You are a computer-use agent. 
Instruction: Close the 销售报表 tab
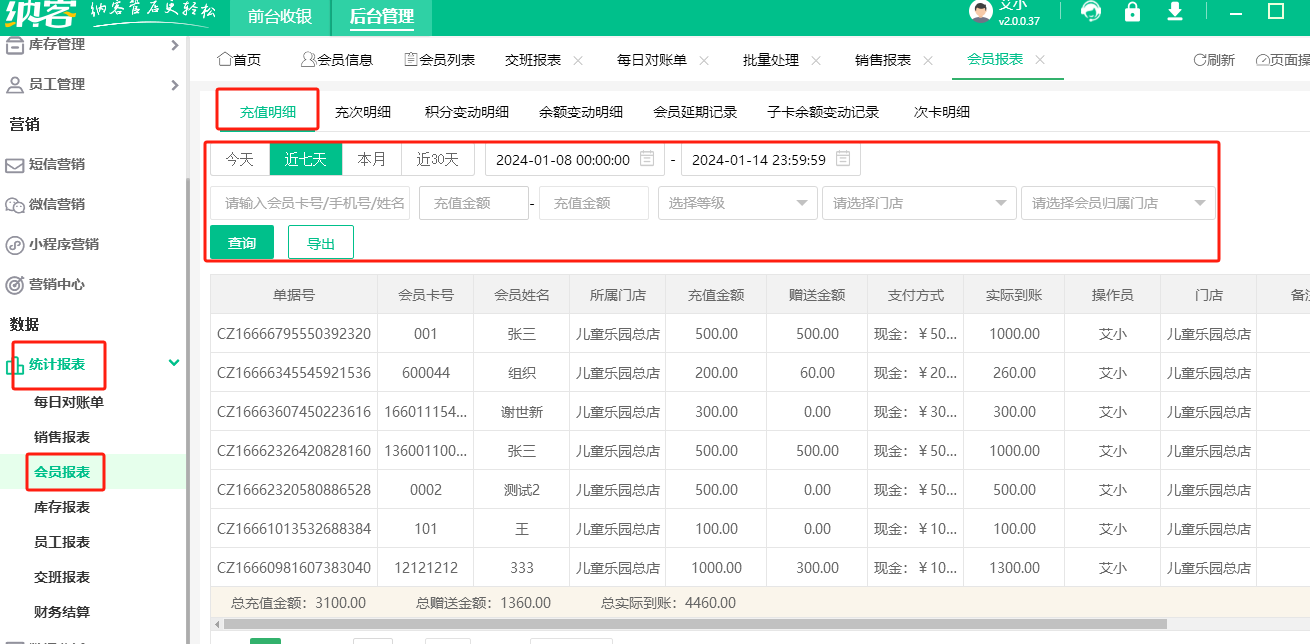928,61
